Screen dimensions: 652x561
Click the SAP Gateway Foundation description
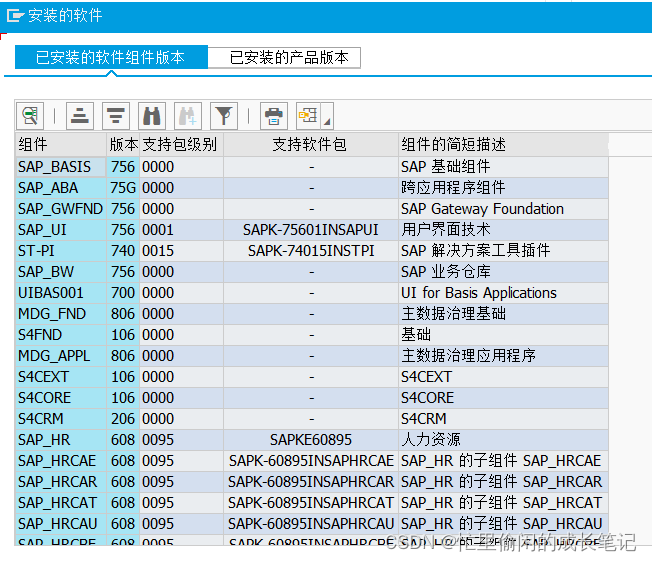tap(503, 209)
